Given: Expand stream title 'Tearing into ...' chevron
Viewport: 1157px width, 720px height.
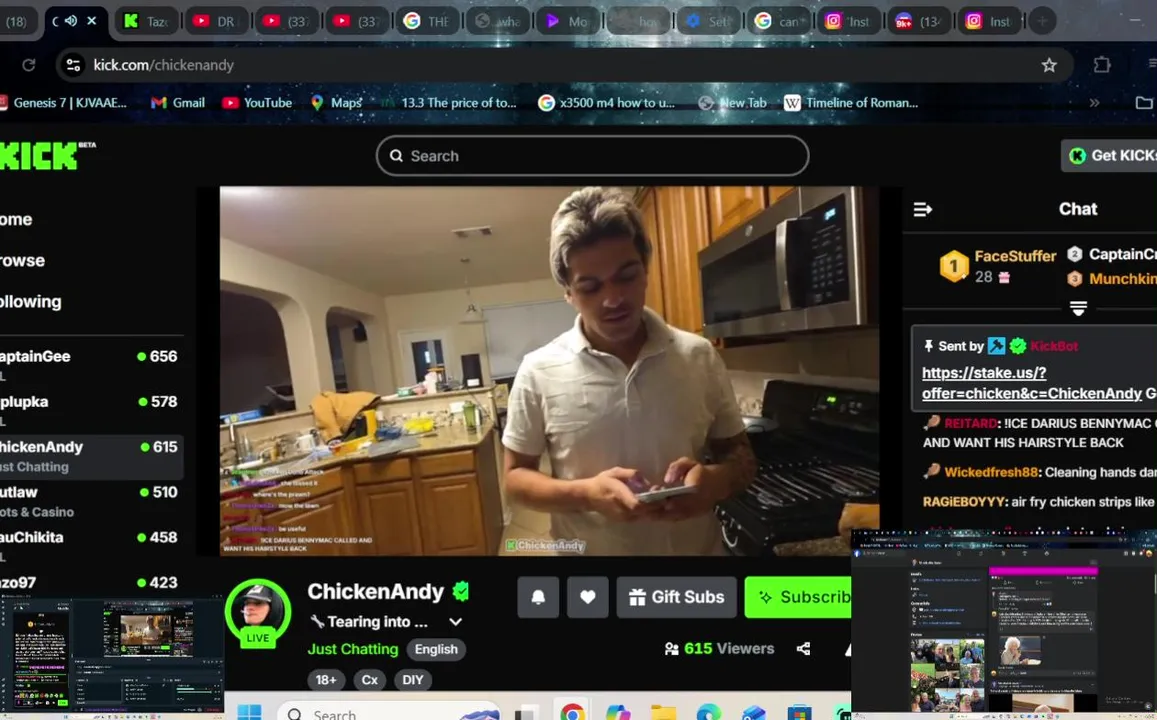Looking at the screenshot, I should [455, 622].
